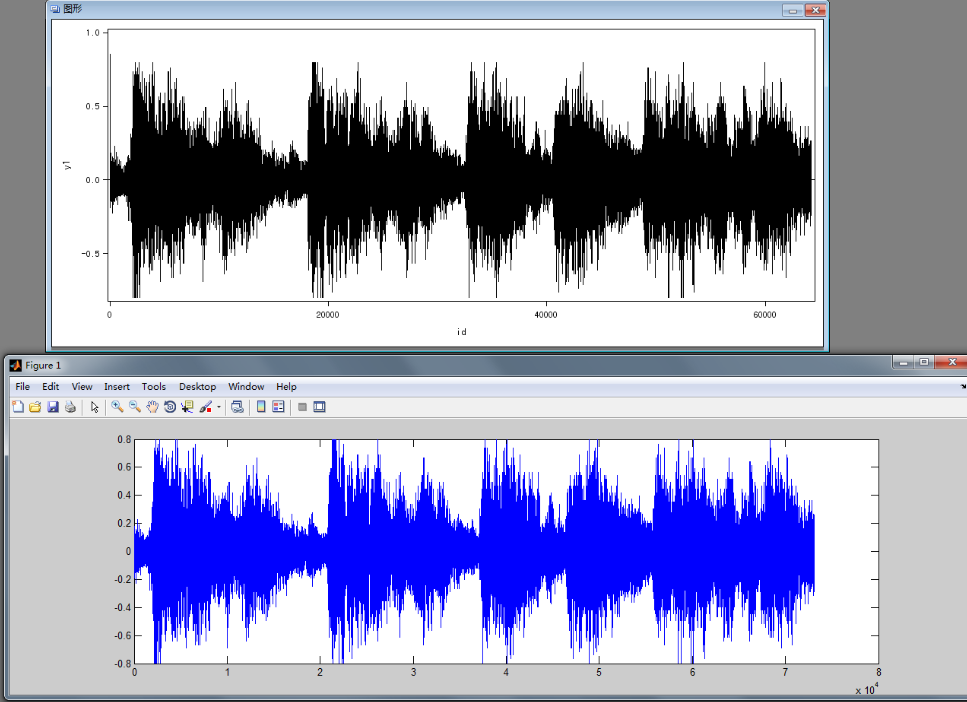Maximize the Figure 1 window
This screenshot has width=967, height=702.
pyautogui.click(x=924, y=362)
